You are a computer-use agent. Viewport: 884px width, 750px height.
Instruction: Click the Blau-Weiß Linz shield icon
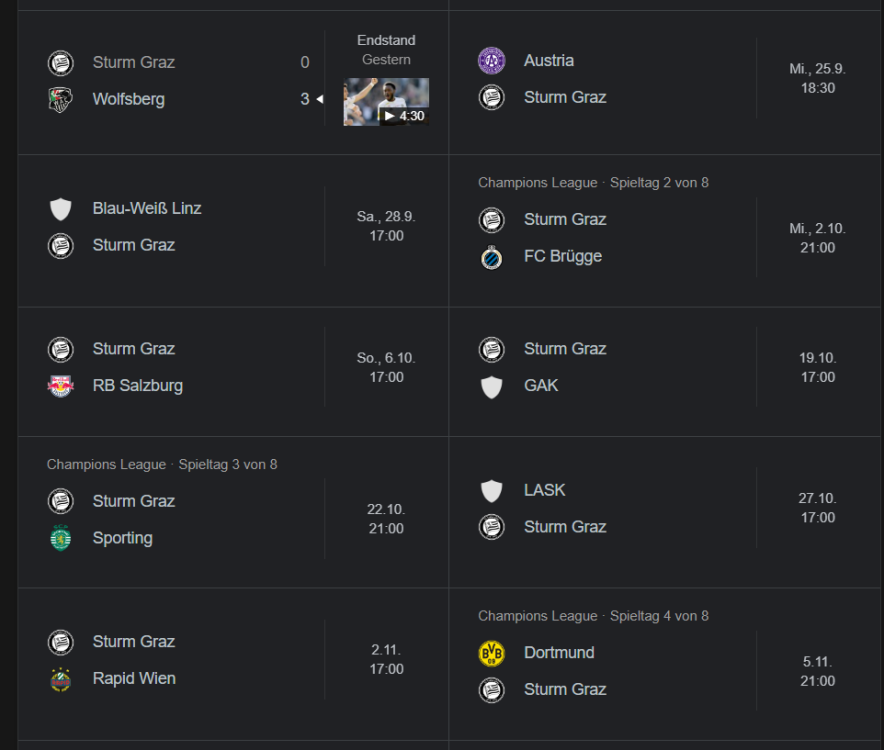[x=61, y=209]
